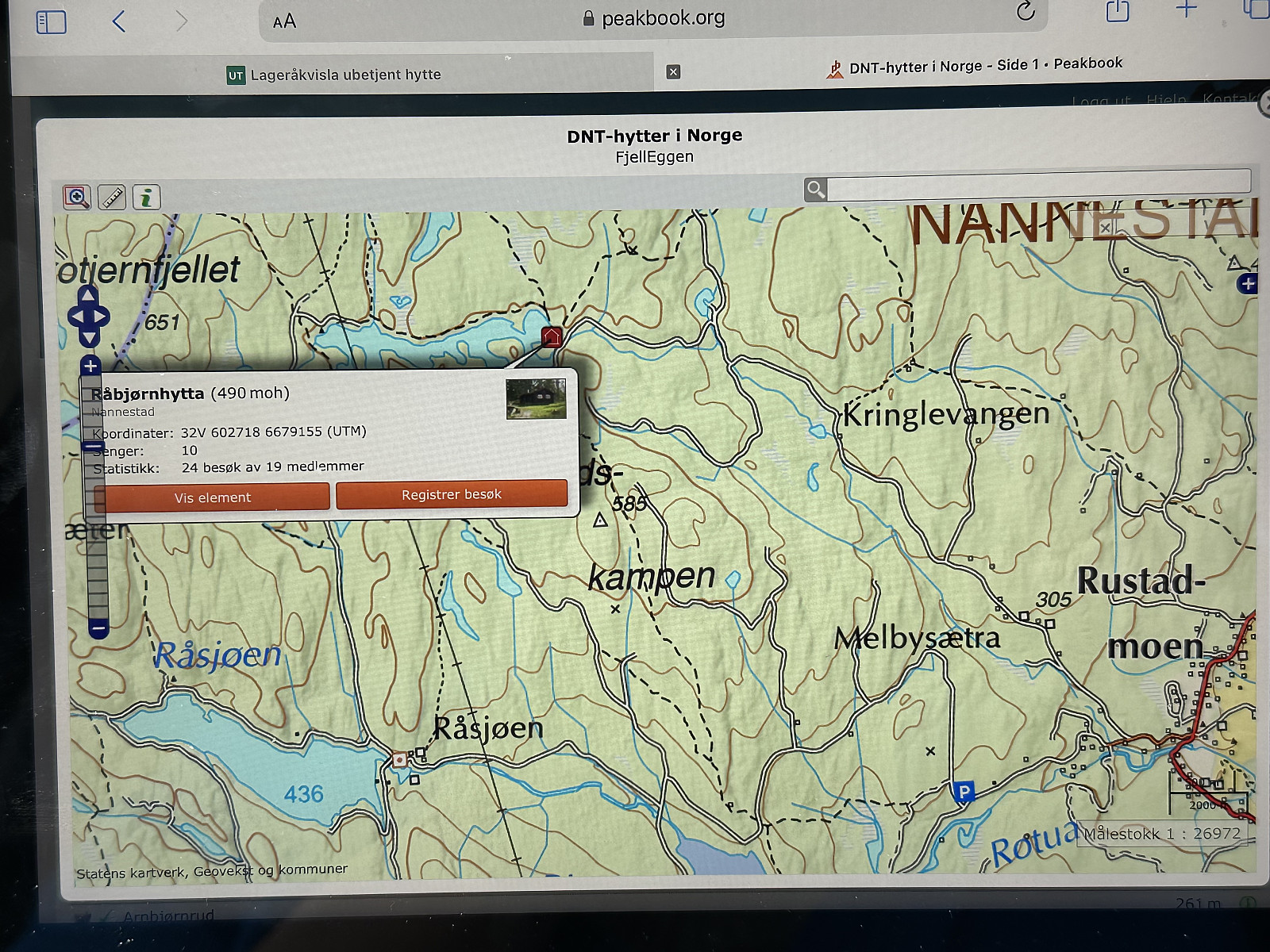Select the green info tool
This screenshot has height=952, width=1270.
coord(146,197)
